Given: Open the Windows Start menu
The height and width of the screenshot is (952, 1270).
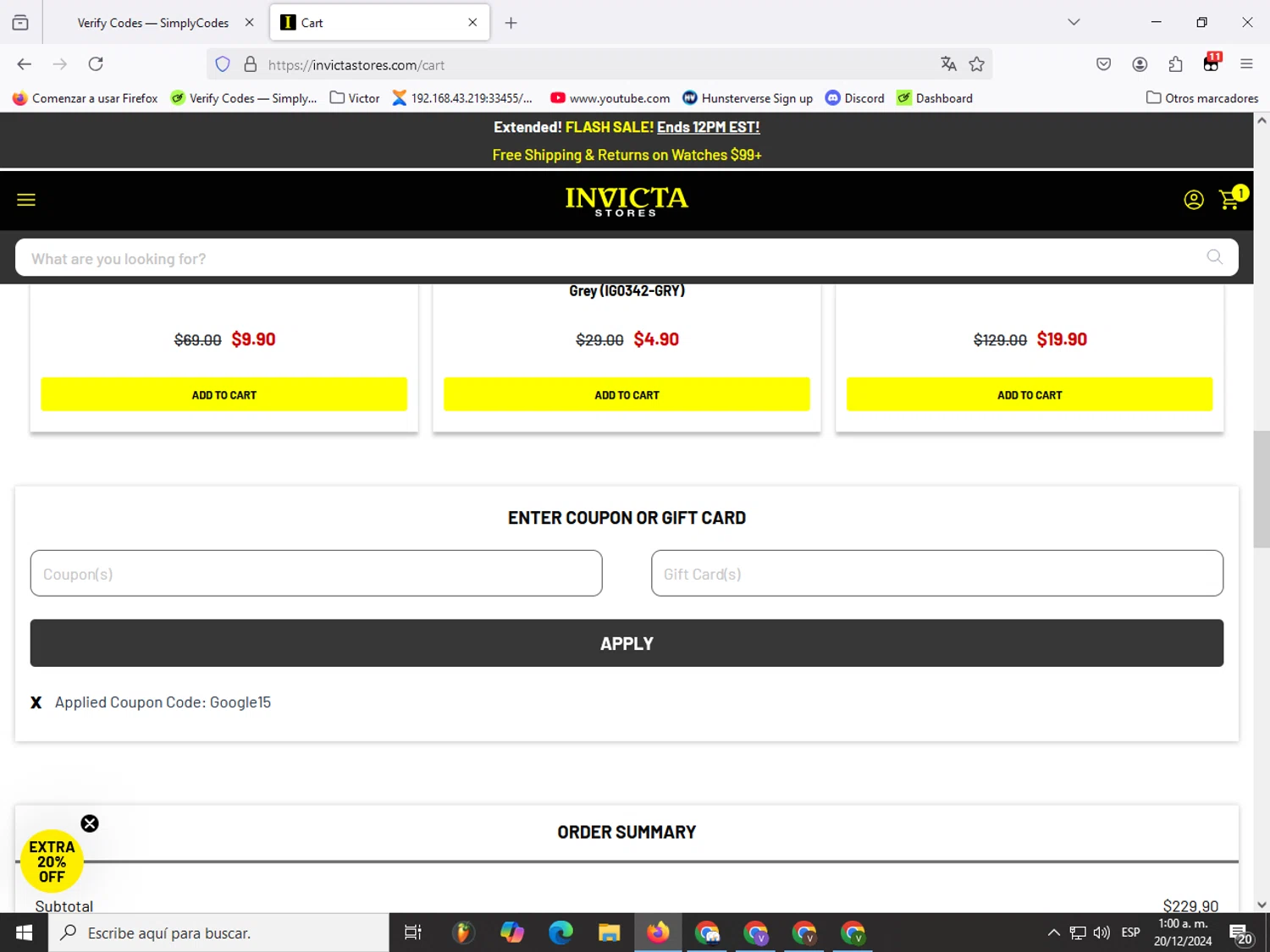Looking at the screenshot, I should (x=24, y=933).
